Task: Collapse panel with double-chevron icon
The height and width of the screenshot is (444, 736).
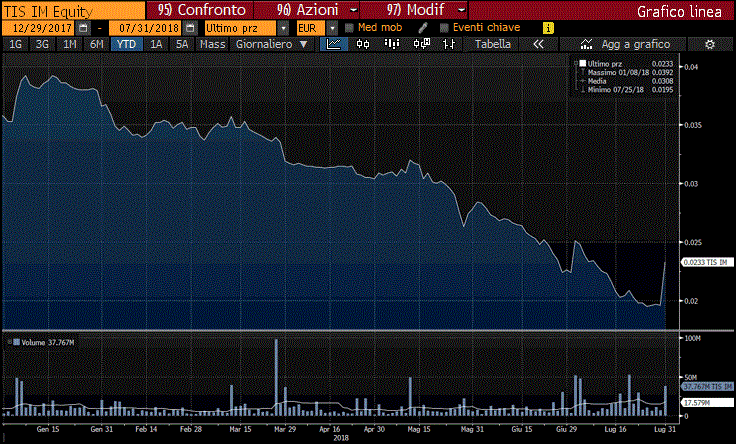Action: coord(538,44)
